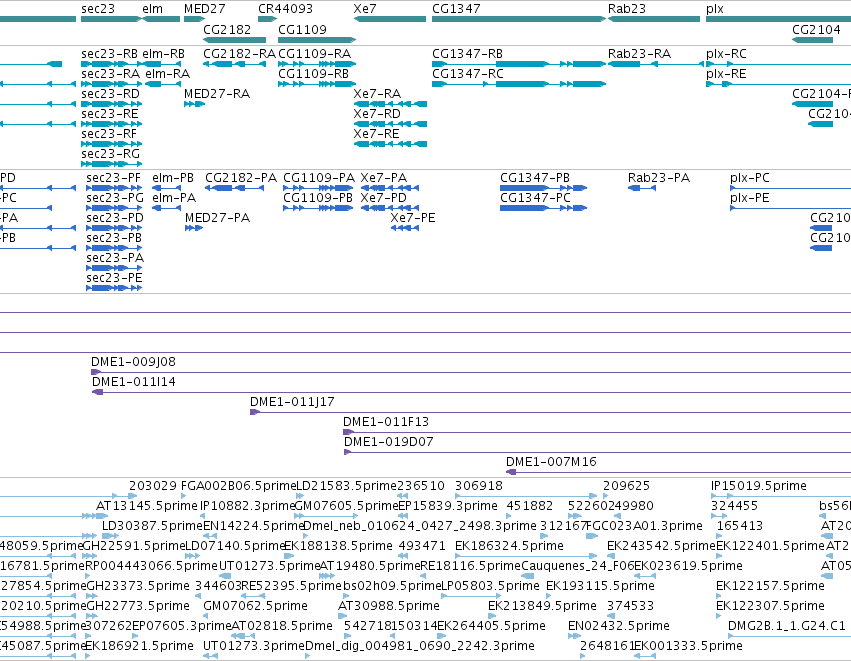Select EST FGA002B06.5prime
The width and height of the screenshot is (851, 661).
click(184, 496)
